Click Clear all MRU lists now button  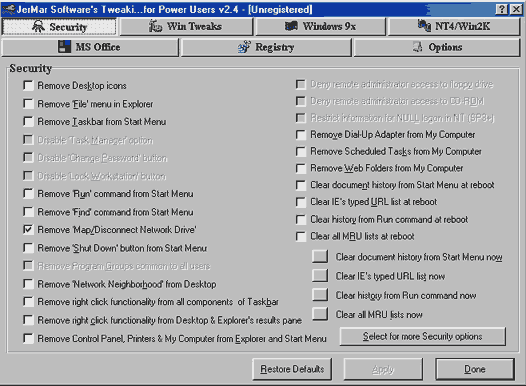click(x=320, y=314)
